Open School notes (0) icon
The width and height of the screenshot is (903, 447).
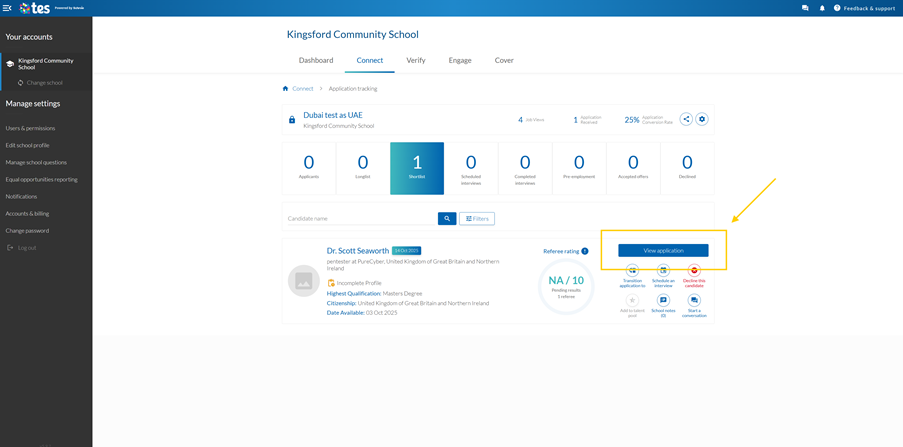pyautogui.click(x=663, y=300)
